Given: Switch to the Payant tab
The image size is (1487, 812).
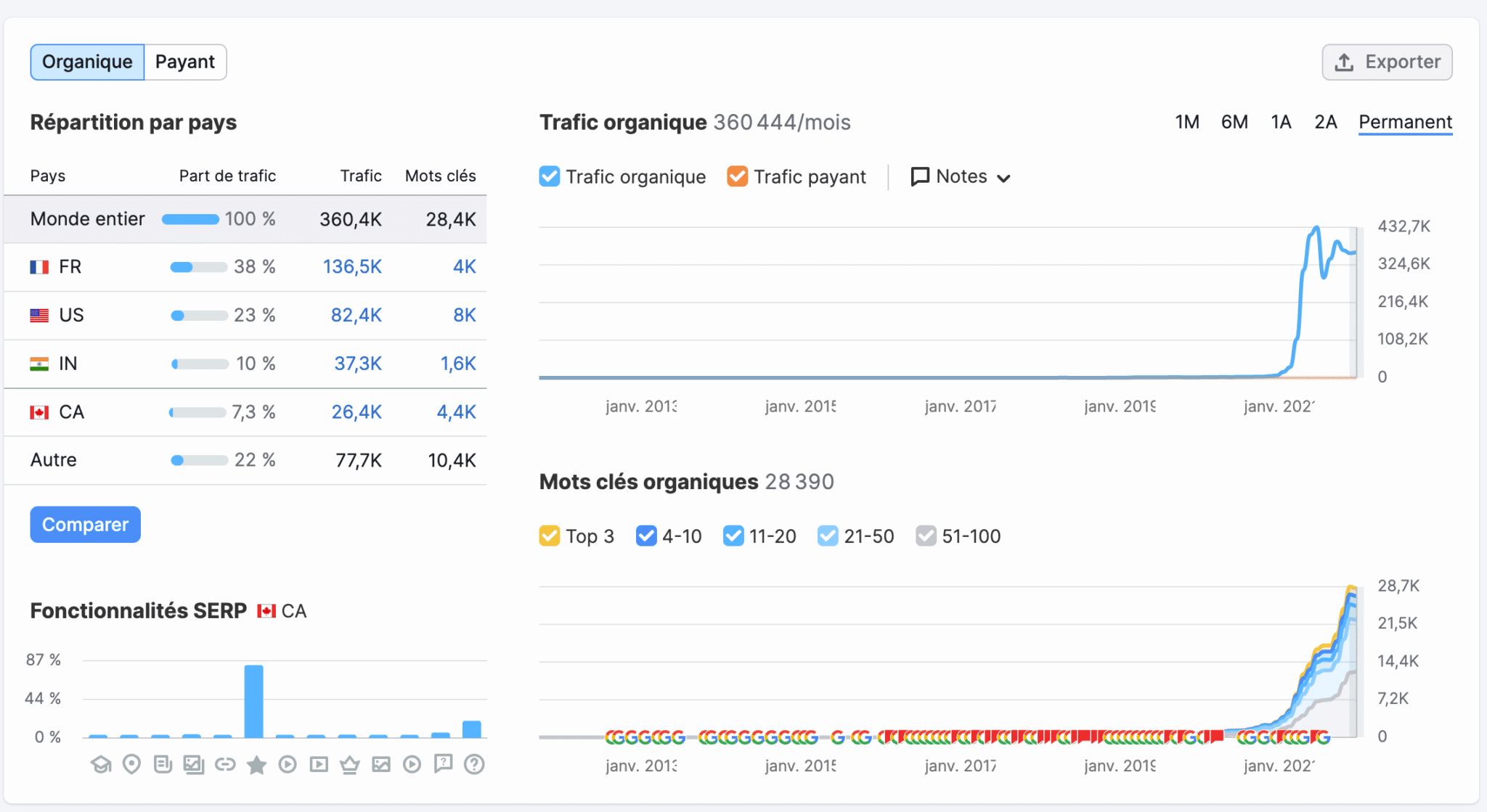Looking at the screenshot, I should click(184, 62).
